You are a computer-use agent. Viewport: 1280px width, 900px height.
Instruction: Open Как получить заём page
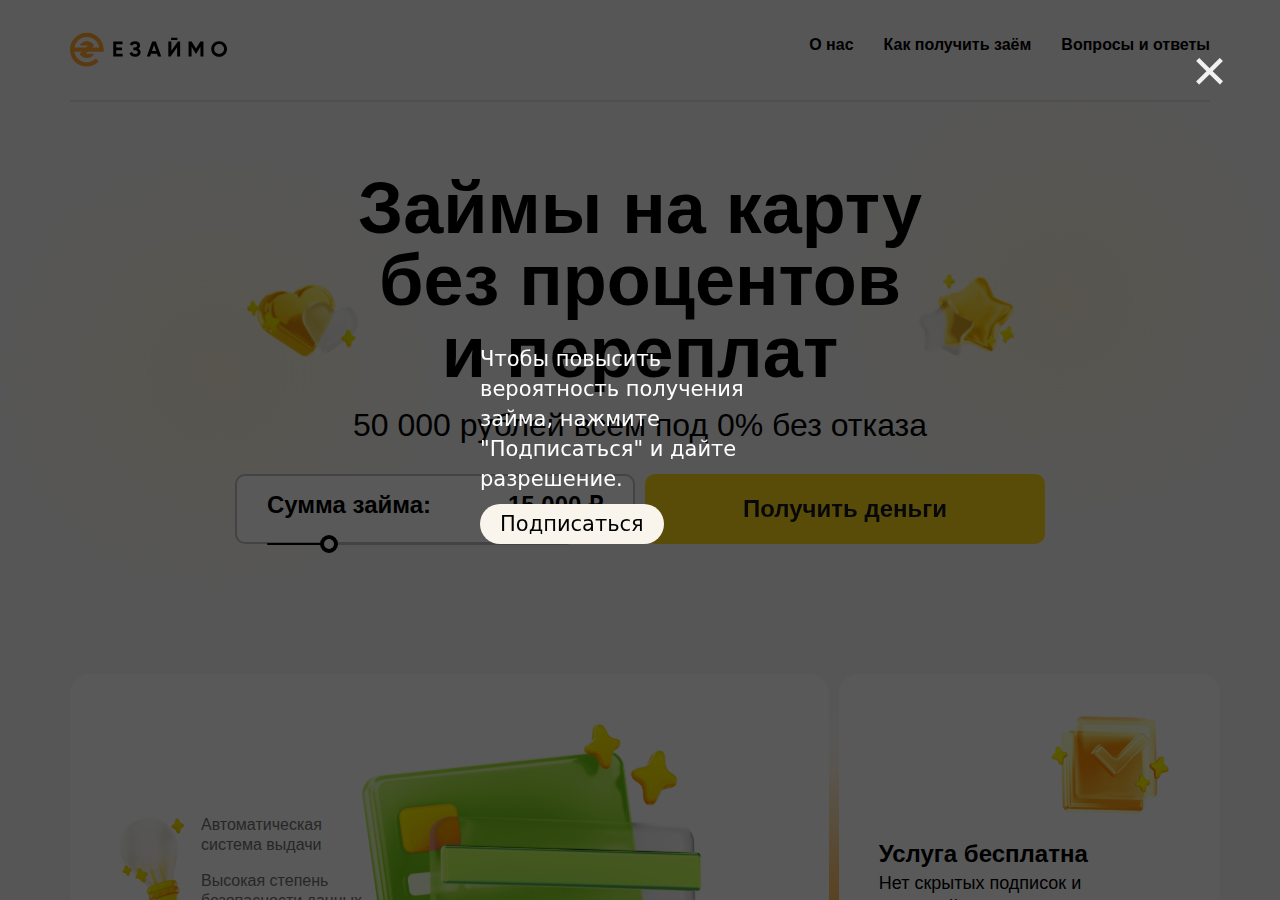coord(957,45)
